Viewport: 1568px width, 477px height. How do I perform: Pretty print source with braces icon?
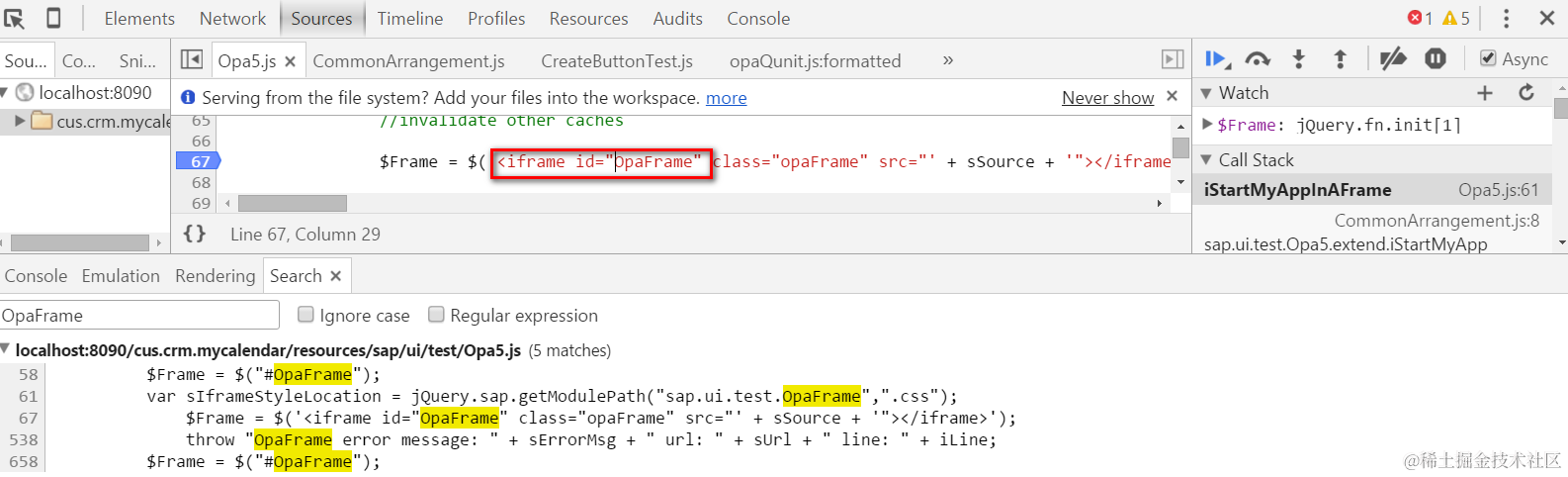pyautogui.click(x=195, y=234)
